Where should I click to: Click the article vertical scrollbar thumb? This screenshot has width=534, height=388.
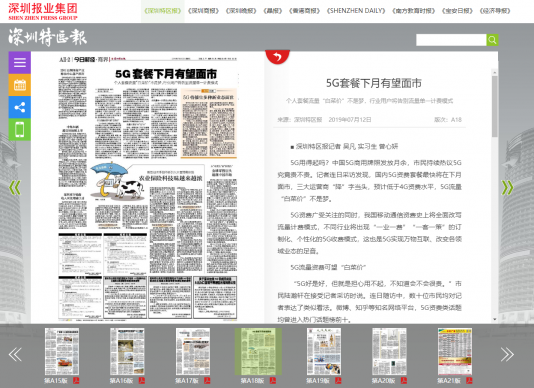[494, 107]
